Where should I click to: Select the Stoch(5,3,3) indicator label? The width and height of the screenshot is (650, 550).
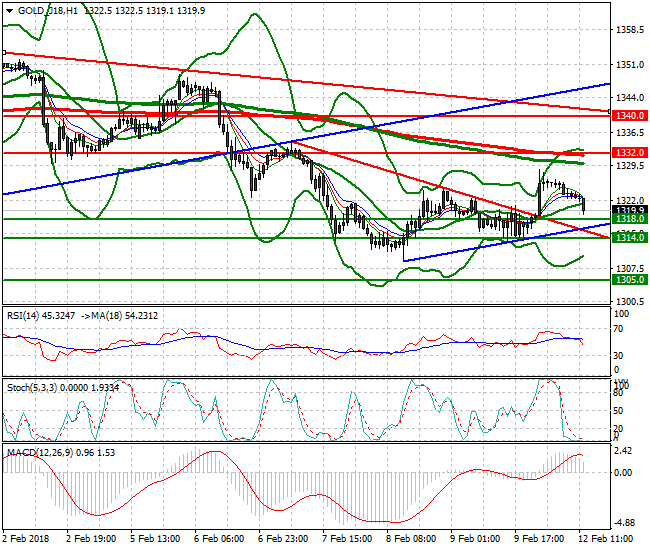pyautogui.click(x=32, y=388)
